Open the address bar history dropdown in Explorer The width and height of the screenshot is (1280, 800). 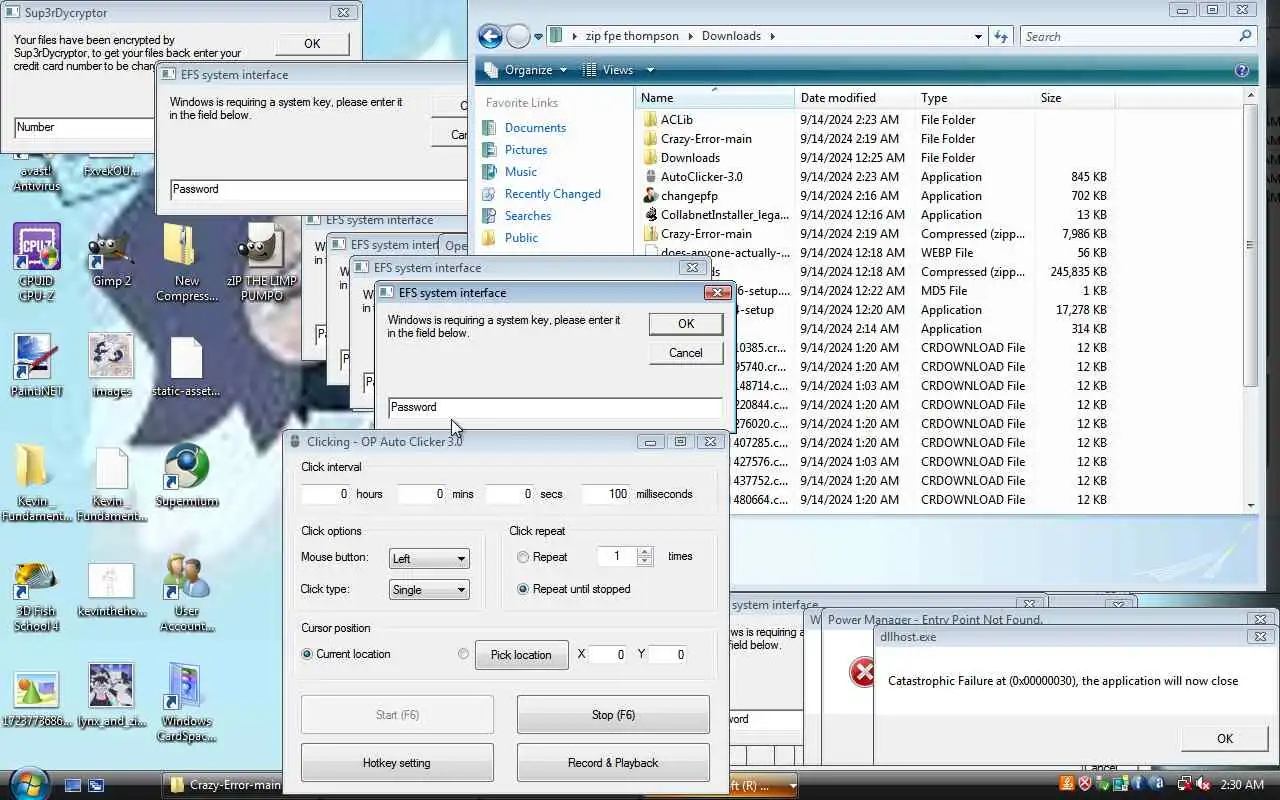tap(978, 36)
